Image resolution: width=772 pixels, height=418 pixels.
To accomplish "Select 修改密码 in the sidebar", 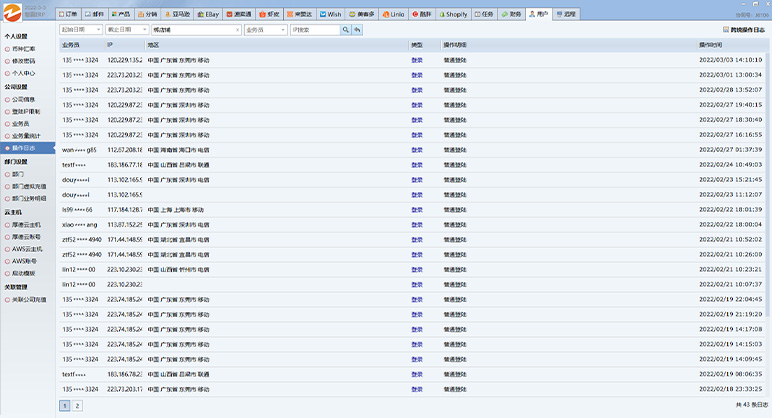I will pos(24,61).
